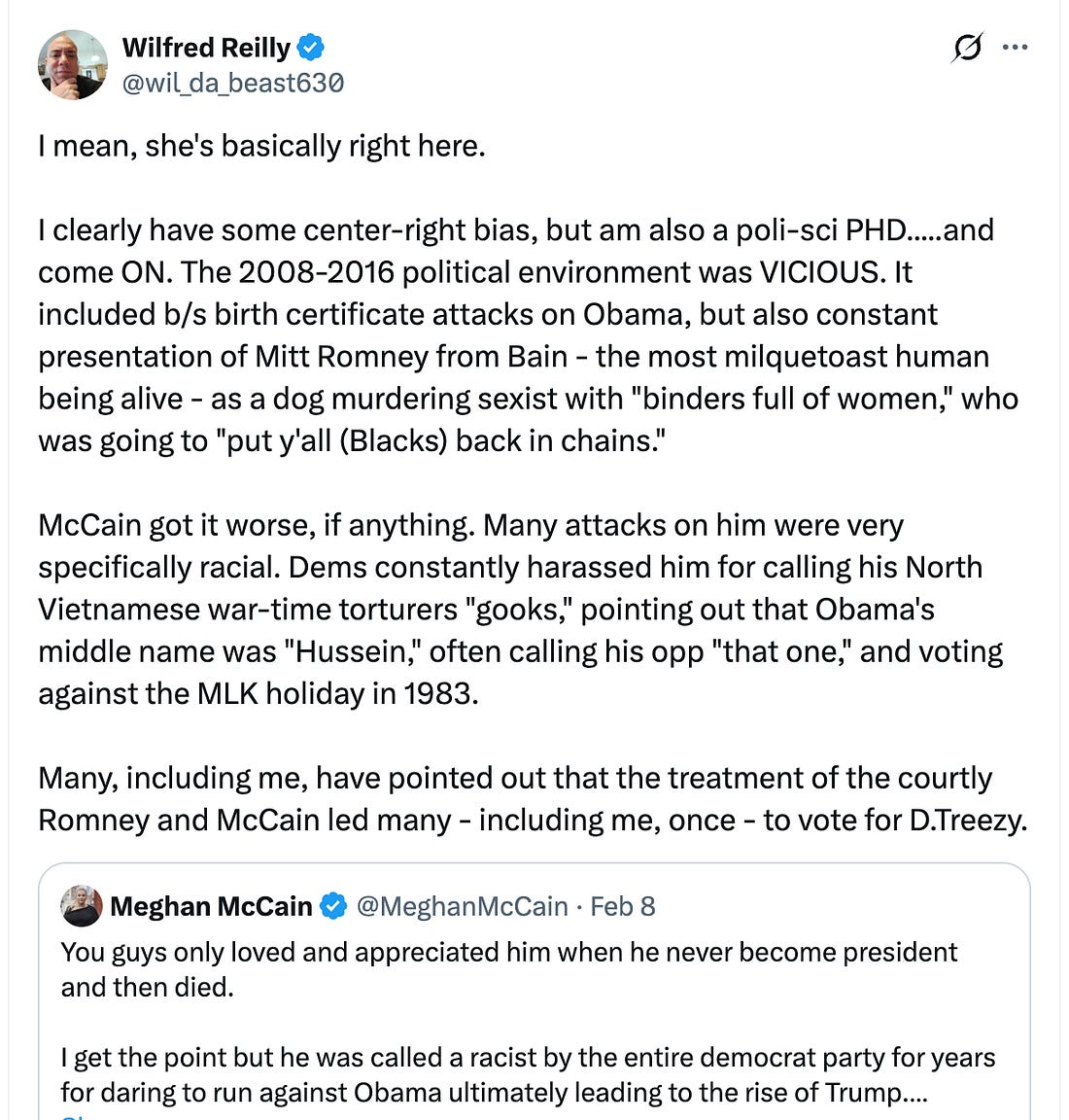
Task: Click the verified badge beside Meghan McCain
Action: (333, 906)
